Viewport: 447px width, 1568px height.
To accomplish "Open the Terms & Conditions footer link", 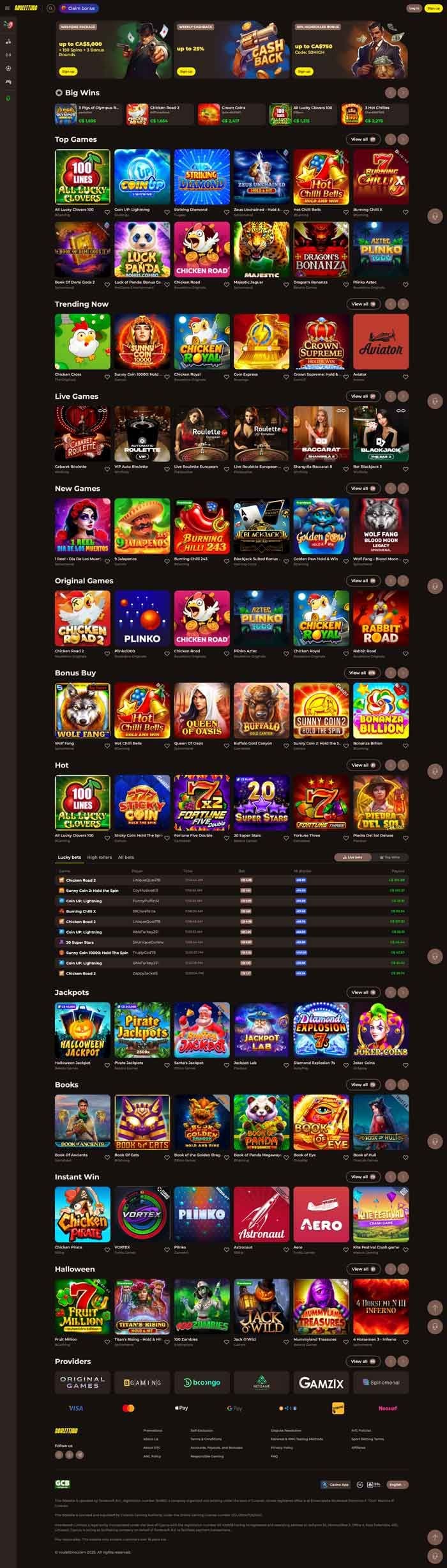I will tap(206, 1439).
